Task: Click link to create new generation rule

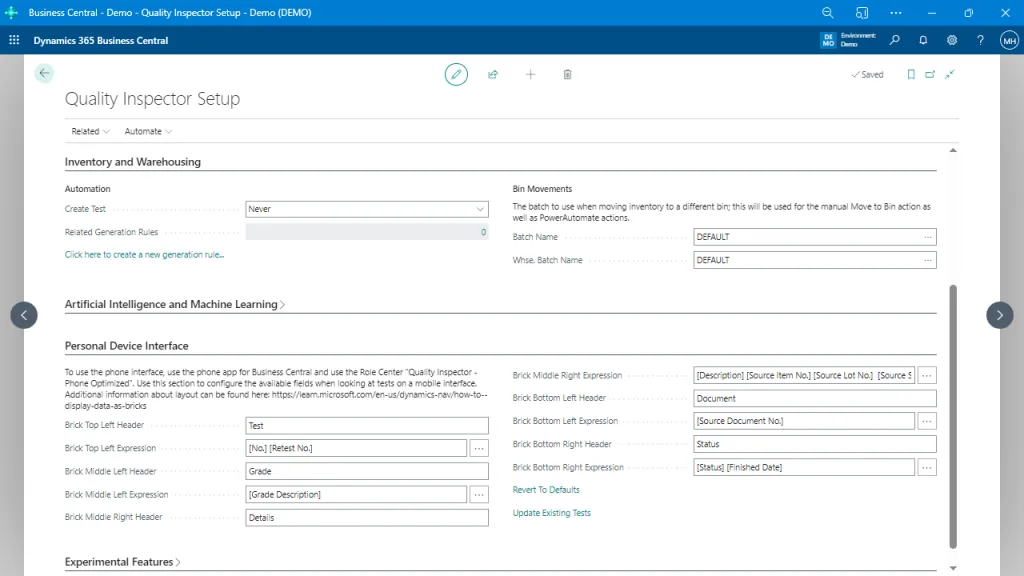Action: 144,255
